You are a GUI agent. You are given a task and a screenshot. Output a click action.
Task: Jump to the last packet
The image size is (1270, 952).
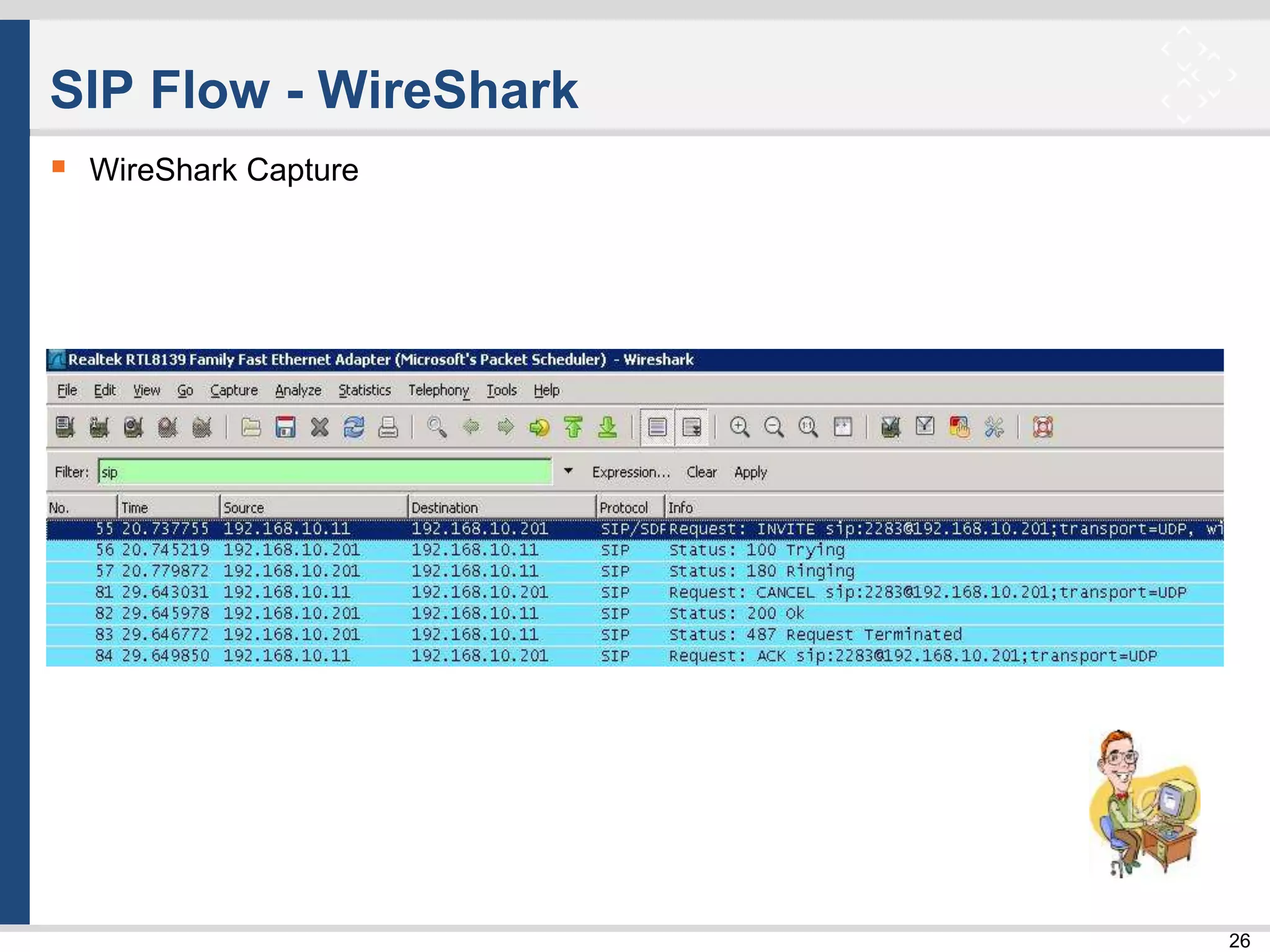(608, 427)
